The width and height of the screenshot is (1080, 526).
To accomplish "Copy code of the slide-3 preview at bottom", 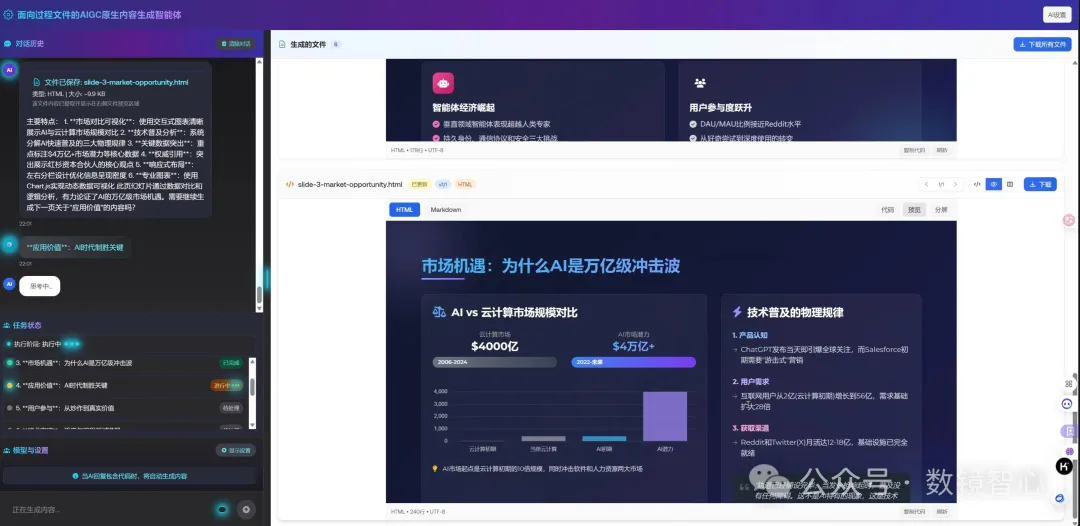I will pos(913,512).
